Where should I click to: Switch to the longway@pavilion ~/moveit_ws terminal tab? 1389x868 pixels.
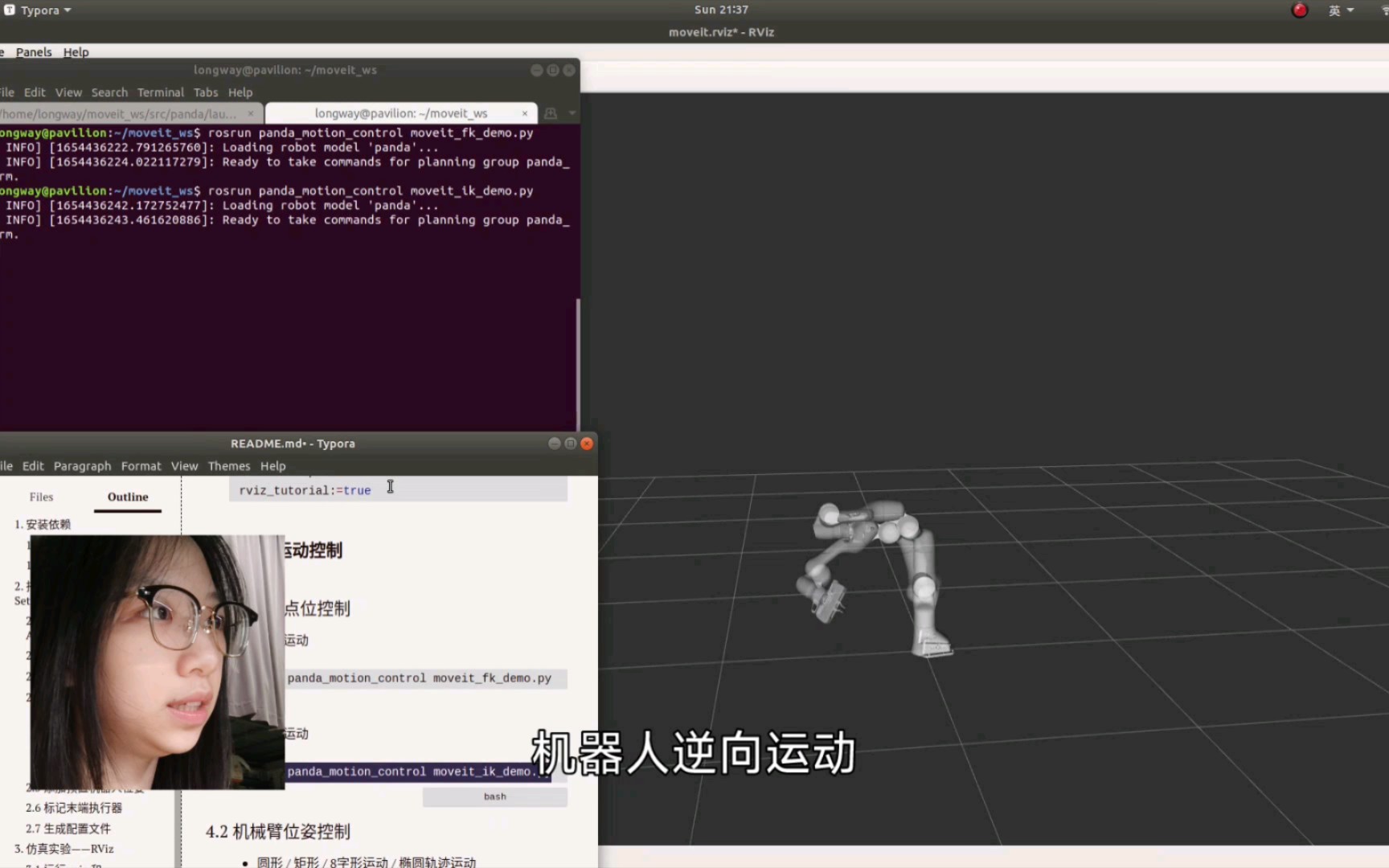coord(400,113)
